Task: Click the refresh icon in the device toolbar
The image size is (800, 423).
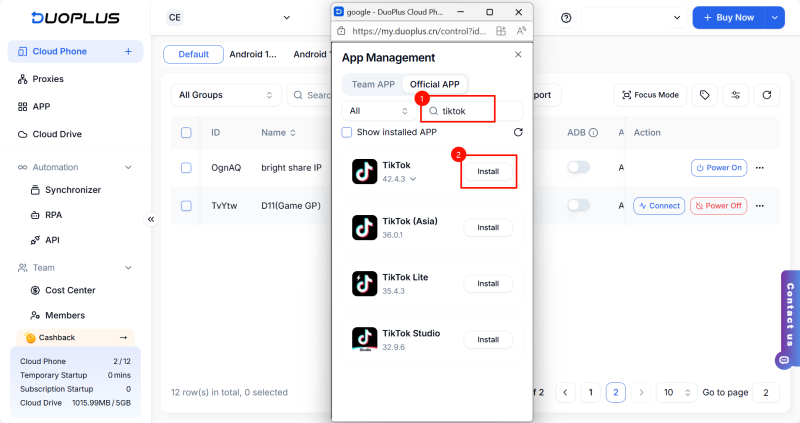Action: (x=767, y=95)
